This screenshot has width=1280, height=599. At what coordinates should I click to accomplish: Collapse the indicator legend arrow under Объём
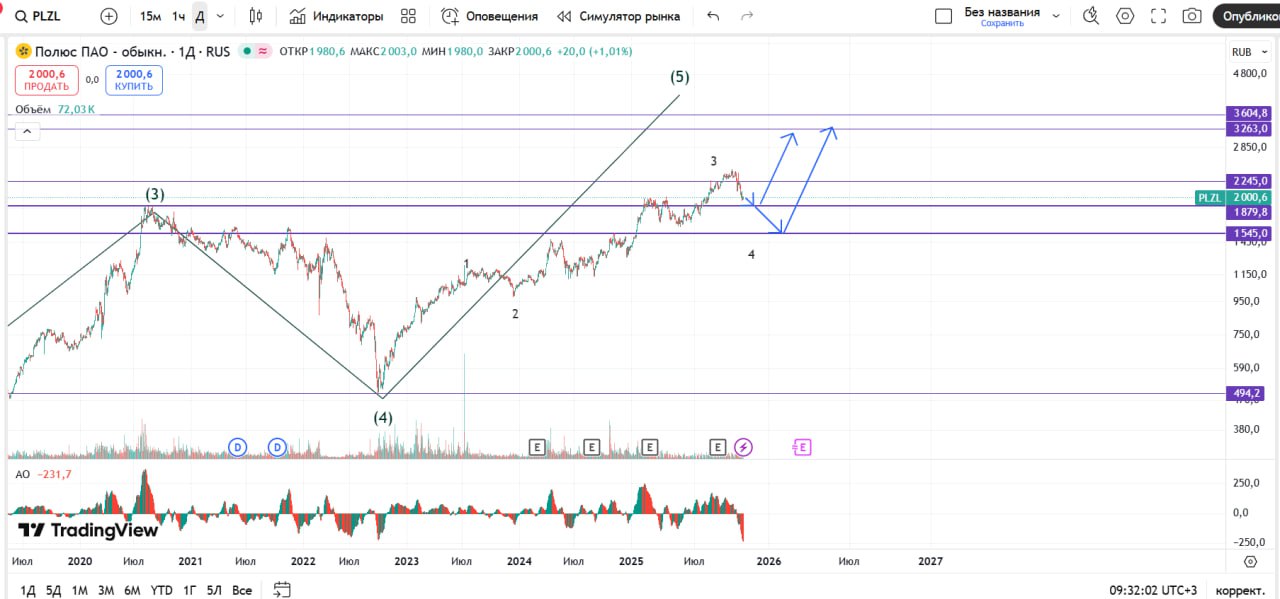(x=26, y=131)
